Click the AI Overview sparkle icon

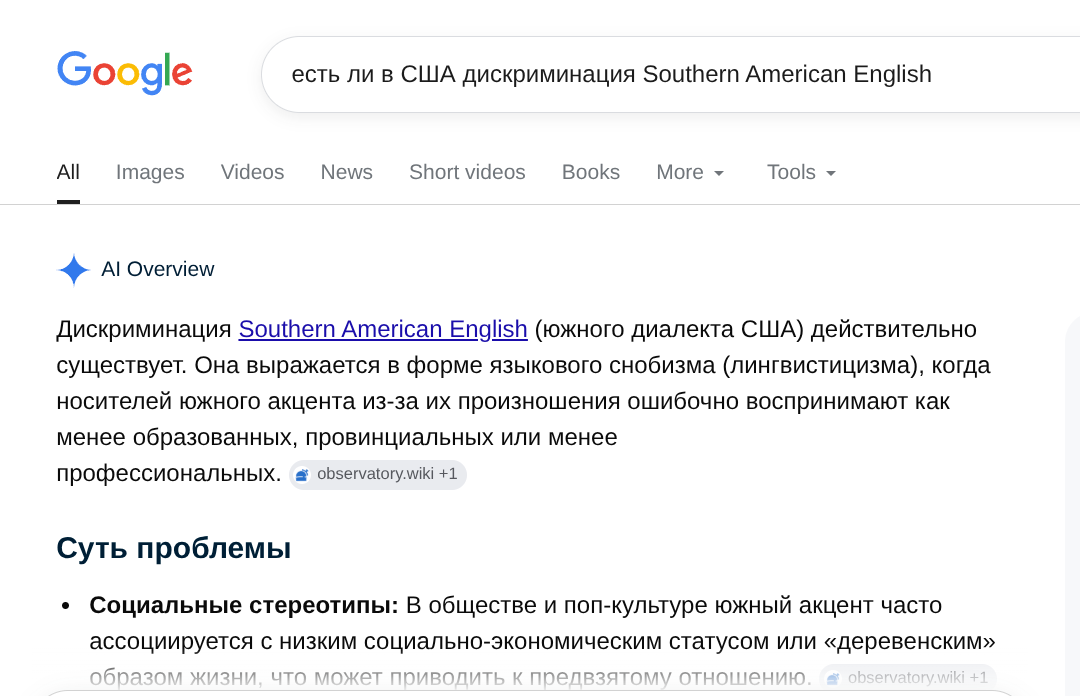pyautogui.click(x=74, y=269)
